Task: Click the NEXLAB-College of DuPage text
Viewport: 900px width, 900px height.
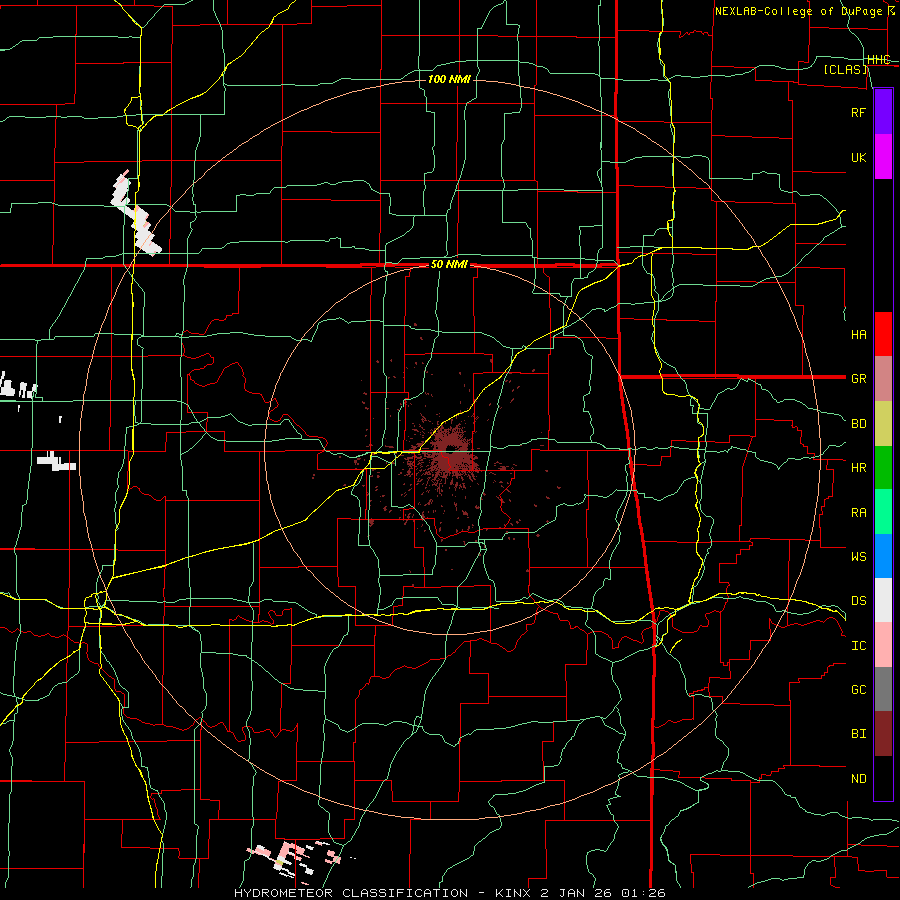Action: [x=798, y=11]
